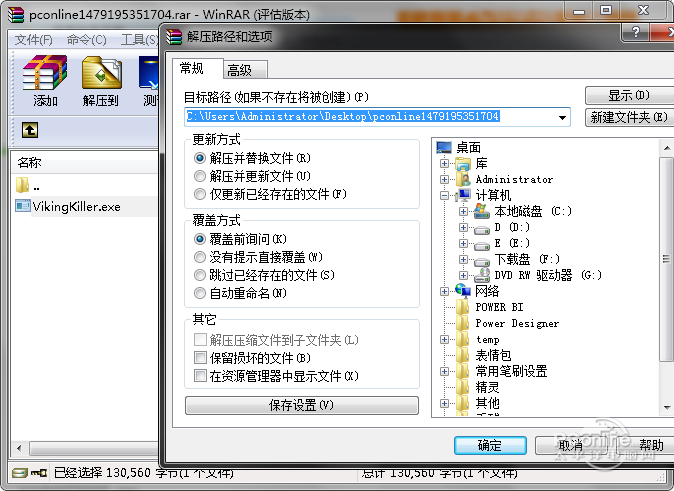Open the destination path dropdown arrow

pyautogui.click(x=562, y=117)
